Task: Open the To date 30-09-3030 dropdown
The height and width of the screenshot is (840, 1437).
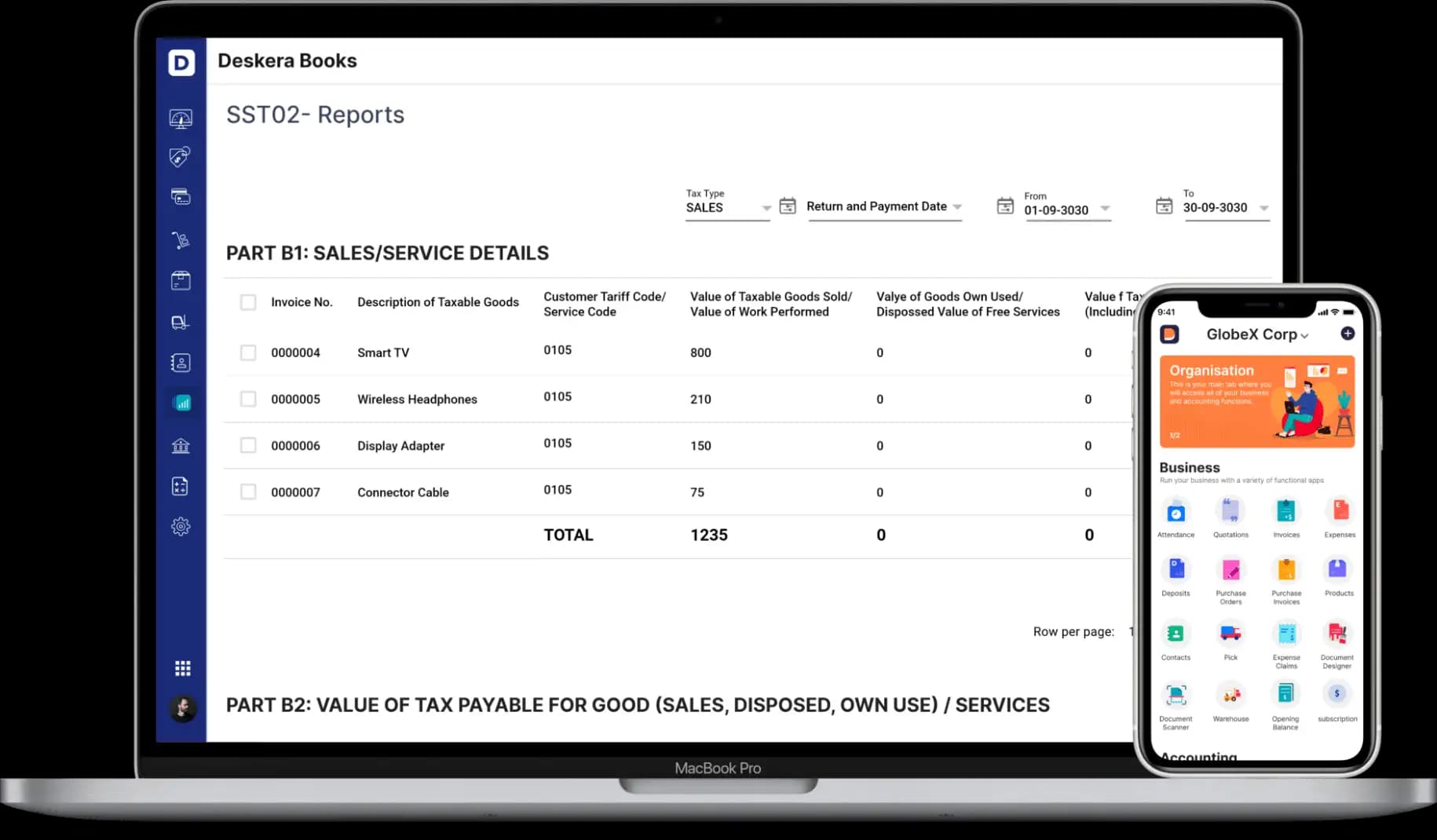Action: (1226, 207)
